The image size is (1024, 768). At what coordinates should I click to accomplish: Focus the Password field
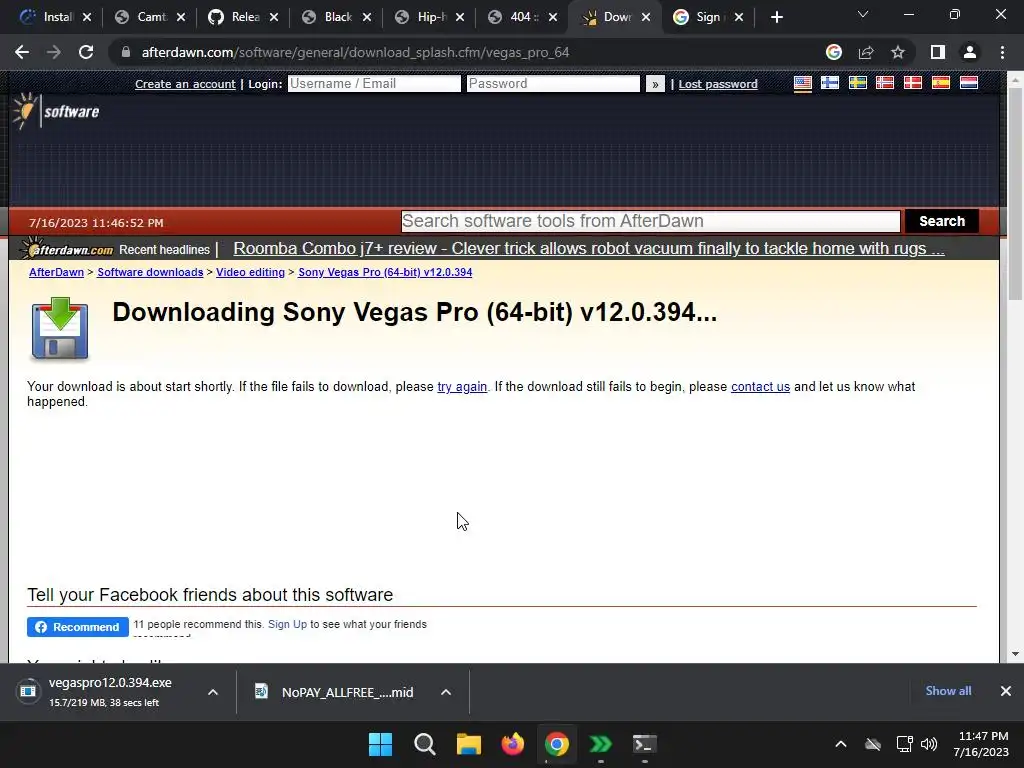point(553,84)
